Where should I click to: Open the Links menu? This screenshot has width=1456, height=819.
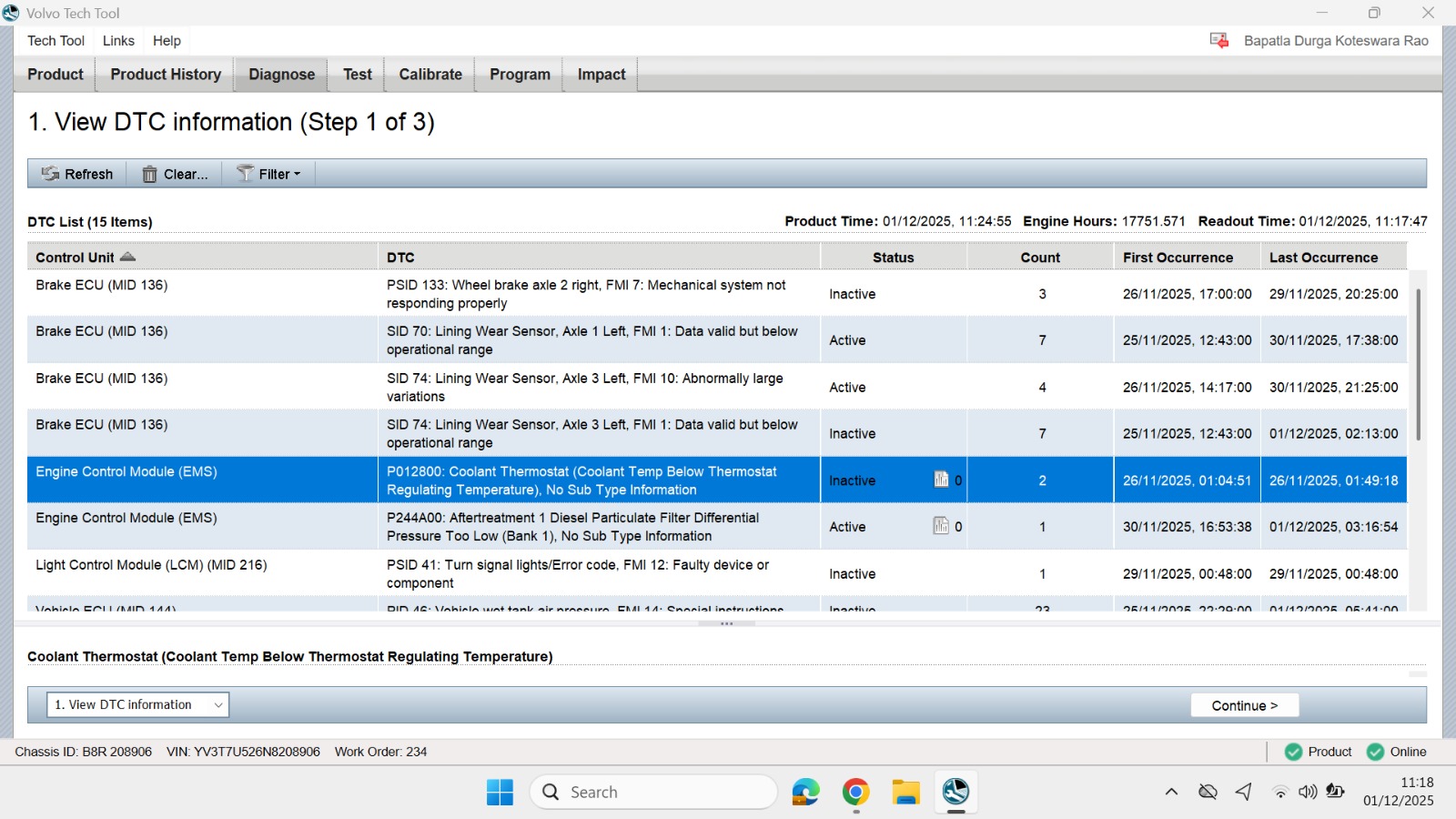coord(118,41)
